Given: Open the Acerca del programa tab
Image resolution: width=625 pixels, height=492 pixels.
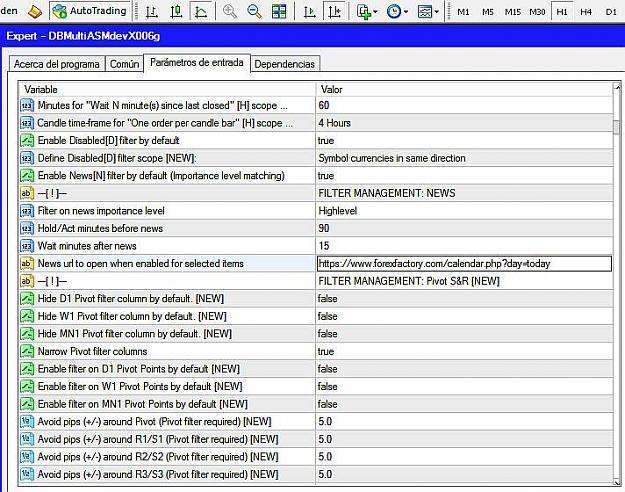Looking at the screenshot, I should pos(57,64).
